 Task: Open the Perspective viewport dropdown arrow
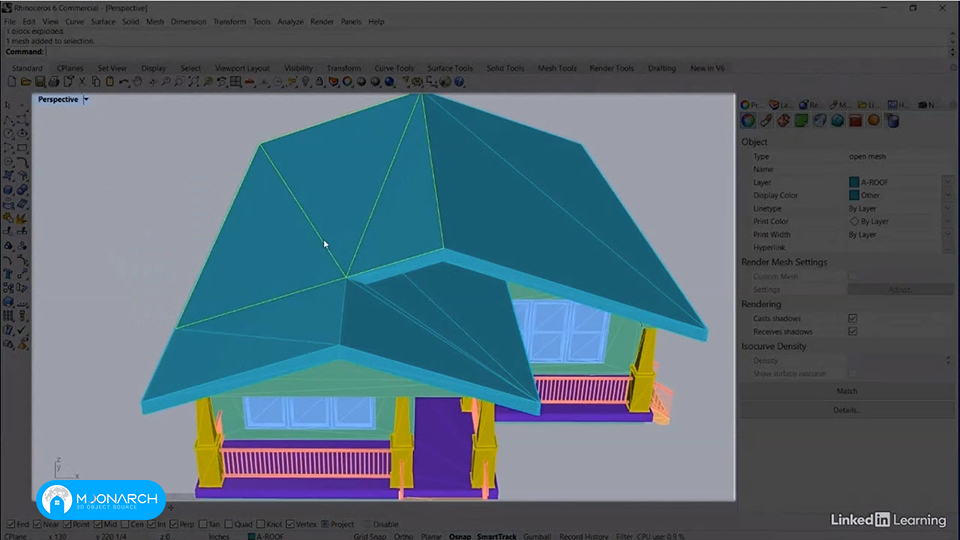(x=86, y=99)
